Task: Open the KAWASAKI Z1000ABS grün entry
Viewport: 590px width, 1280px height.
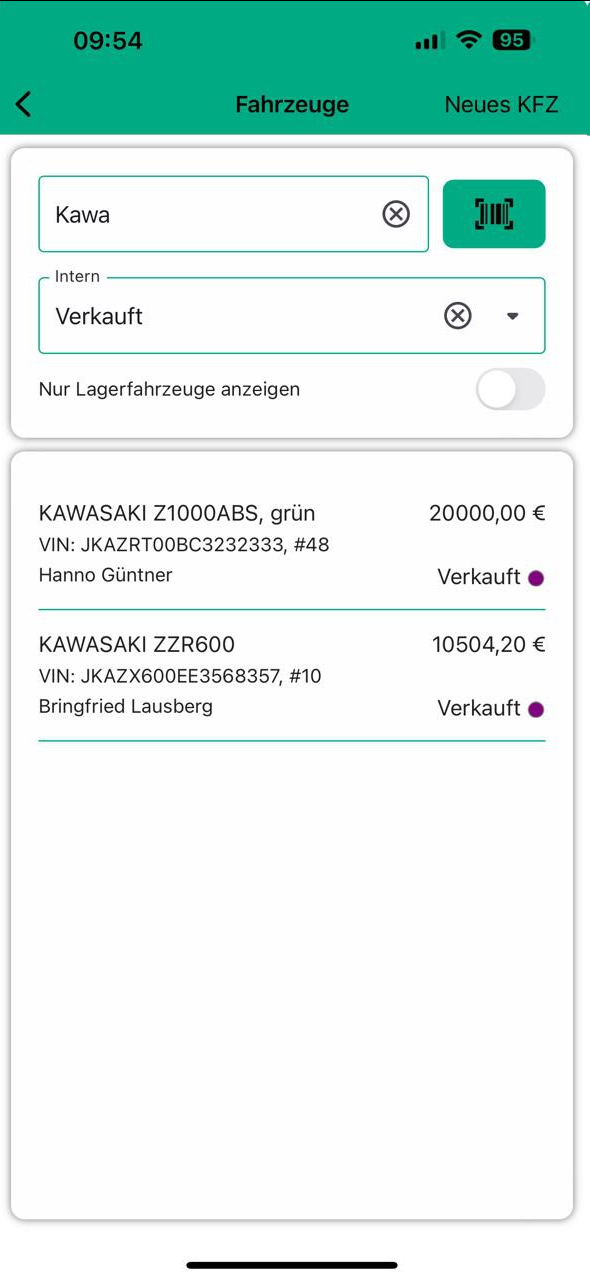Action: tap(292, 544)
